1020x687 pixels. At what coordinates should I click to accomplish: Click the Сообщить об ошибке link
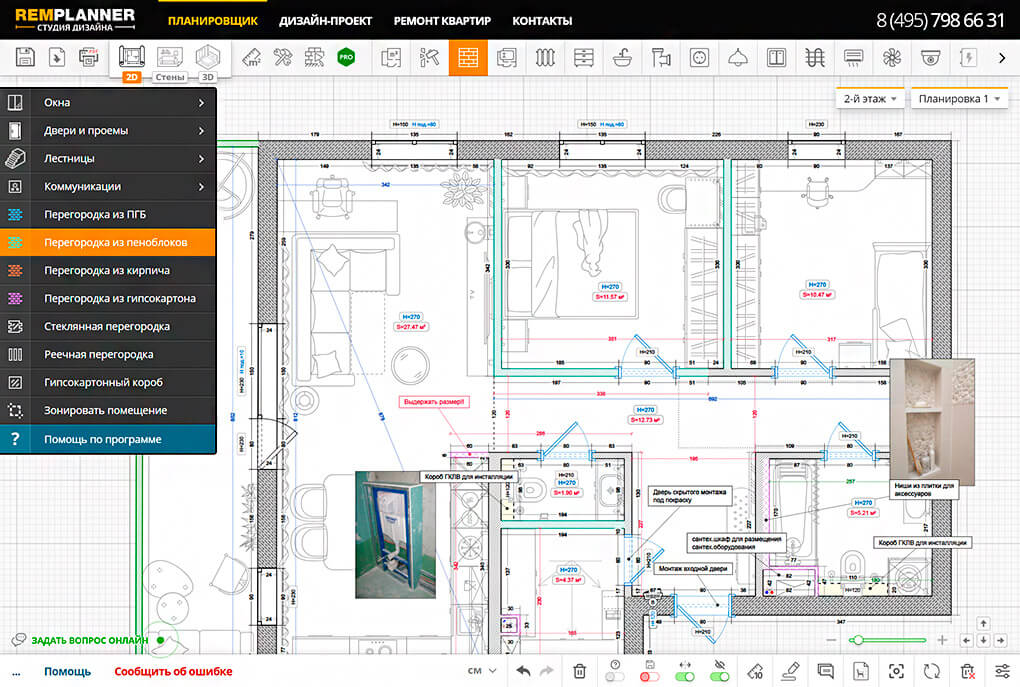pos(173,671)
